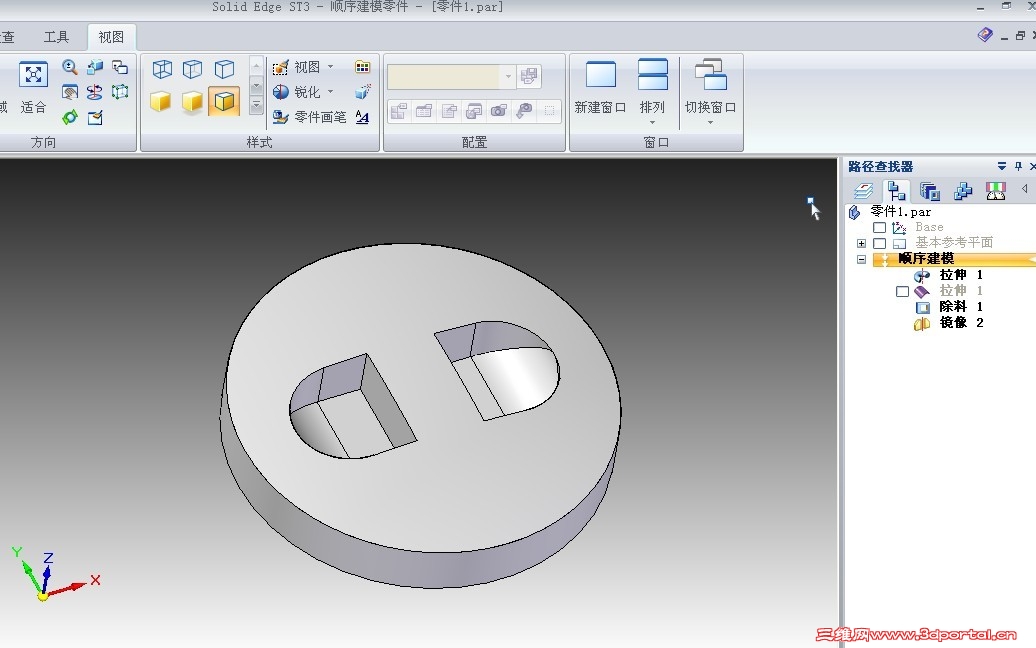This screenshot has height=648, width=1036.
Task: Open the blue blocks family tab in PathFinder
Action: pos(963,191)
